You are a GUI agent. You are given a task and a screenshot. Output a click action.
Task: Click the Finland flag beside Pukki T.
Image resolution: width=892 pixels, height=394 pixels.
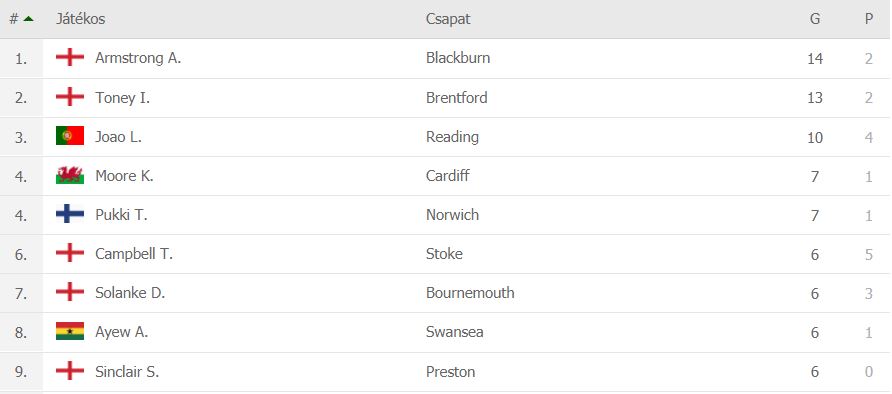[x=70, y=214]
